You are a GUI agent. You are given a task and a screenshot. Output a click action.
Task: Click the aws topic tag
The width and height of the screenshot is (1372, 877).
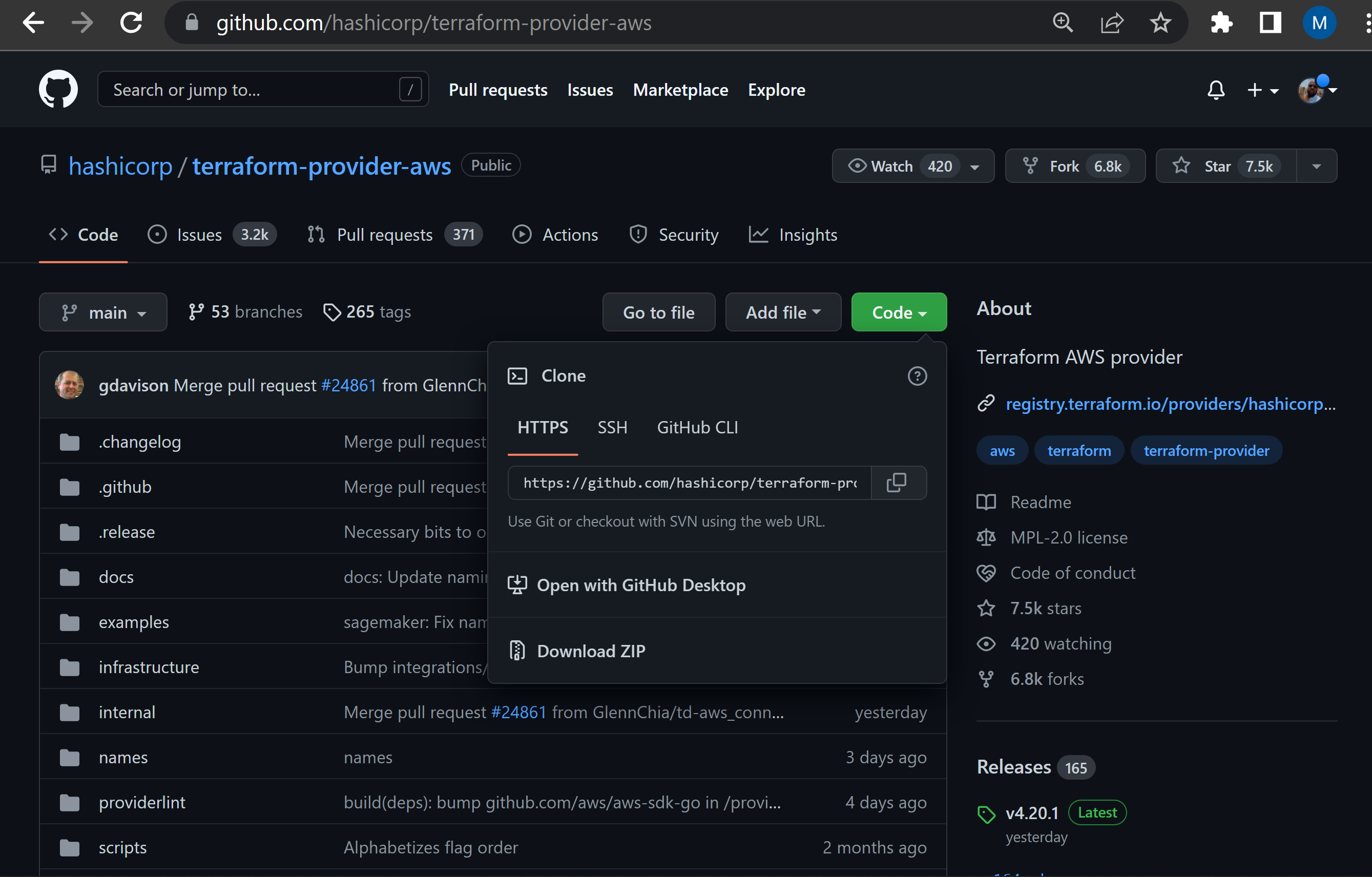(1002, 450)
